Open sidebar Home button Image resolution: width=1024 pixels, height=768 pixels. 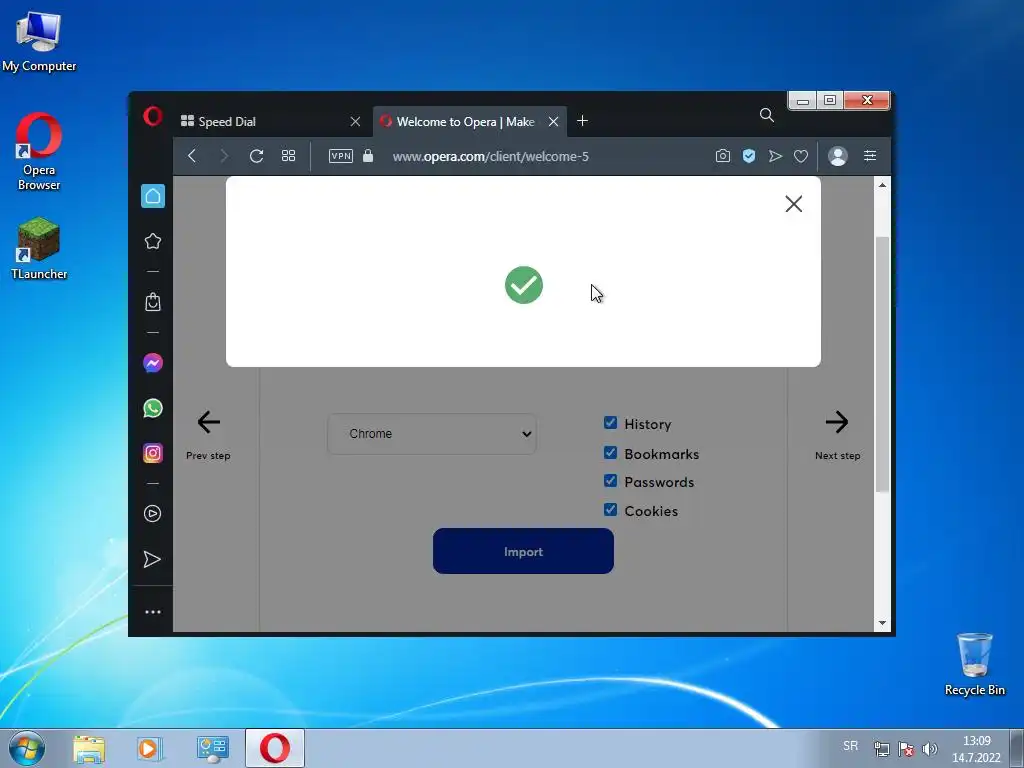[153, 196]
